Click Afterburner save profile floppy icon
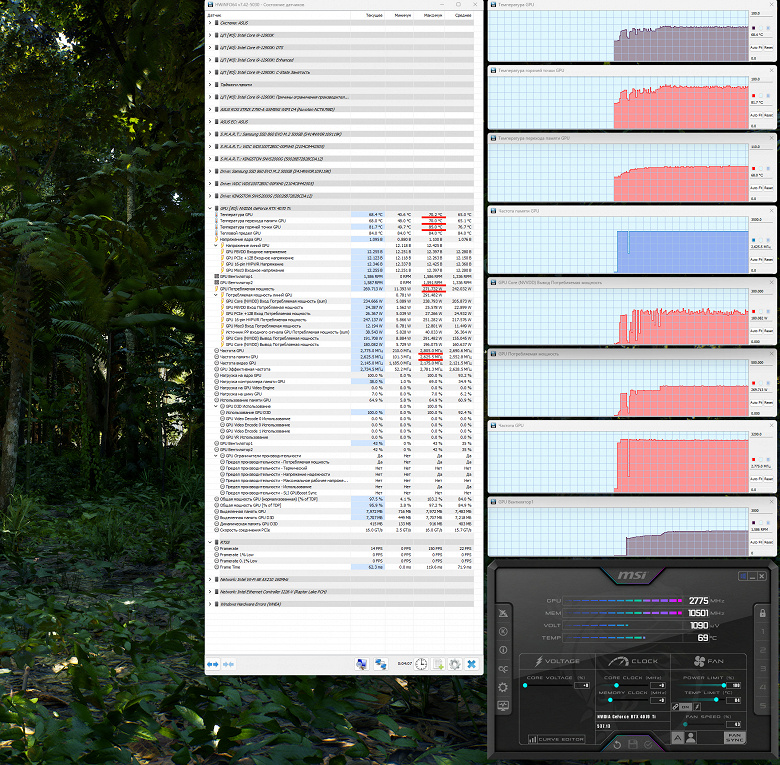 point(633,745)
